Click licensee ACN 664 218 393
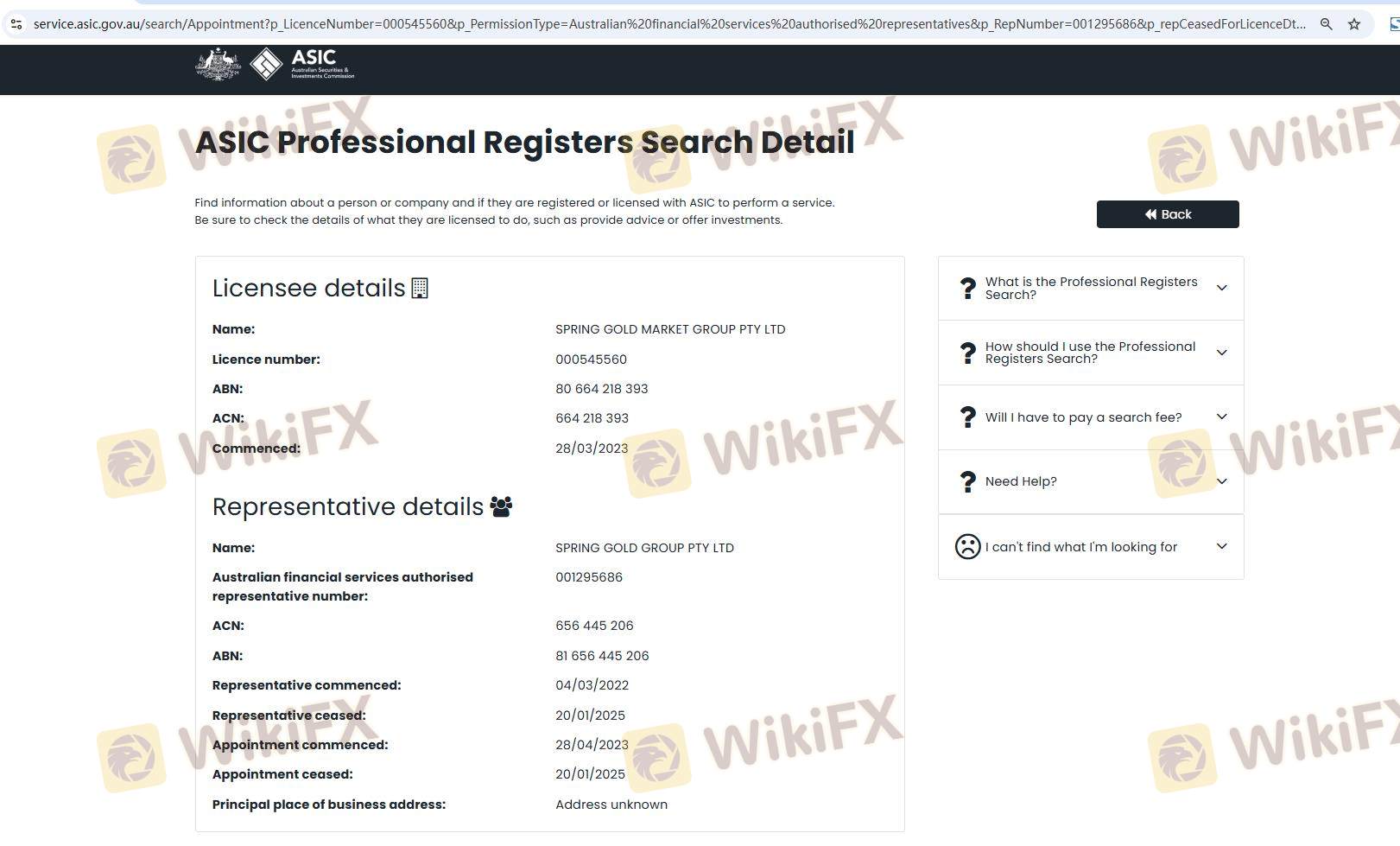Image resolution: width=1400 pixels, height=846 pixels. pyautogui.click(x=592, y=418)
